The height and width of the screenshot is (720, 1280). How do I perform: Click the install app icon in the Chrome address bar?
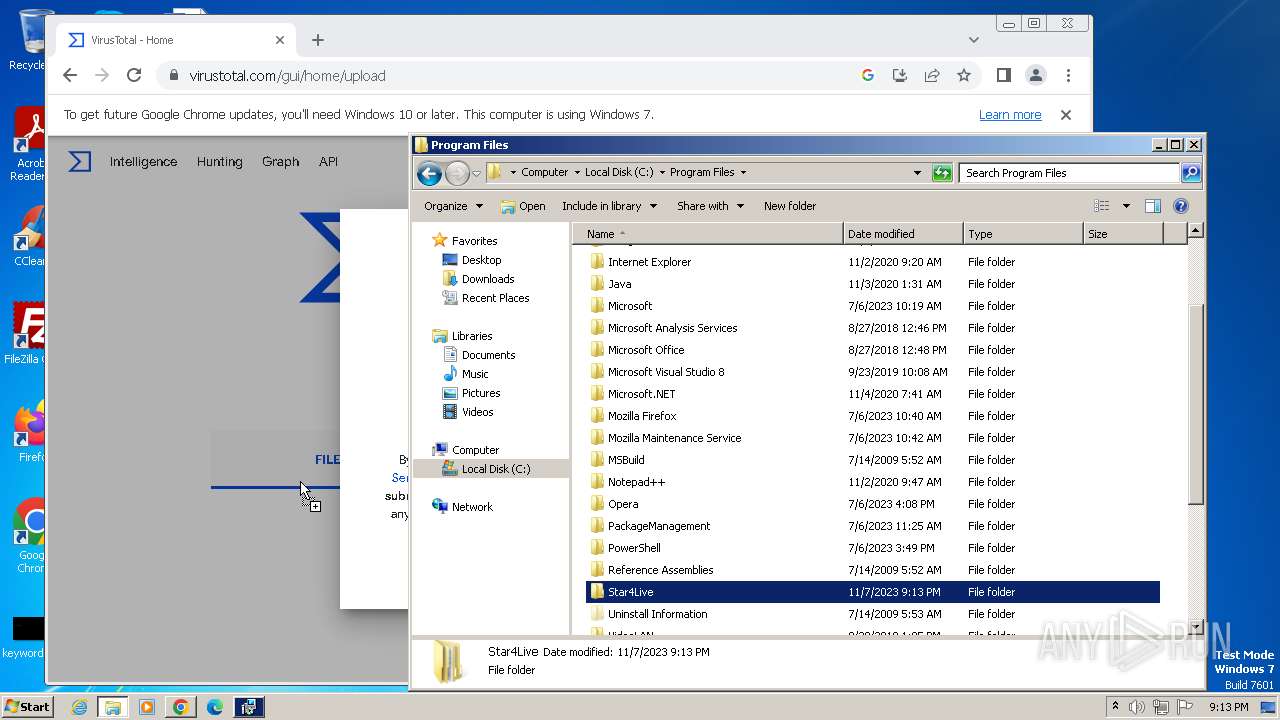click(x=900, y=75)
